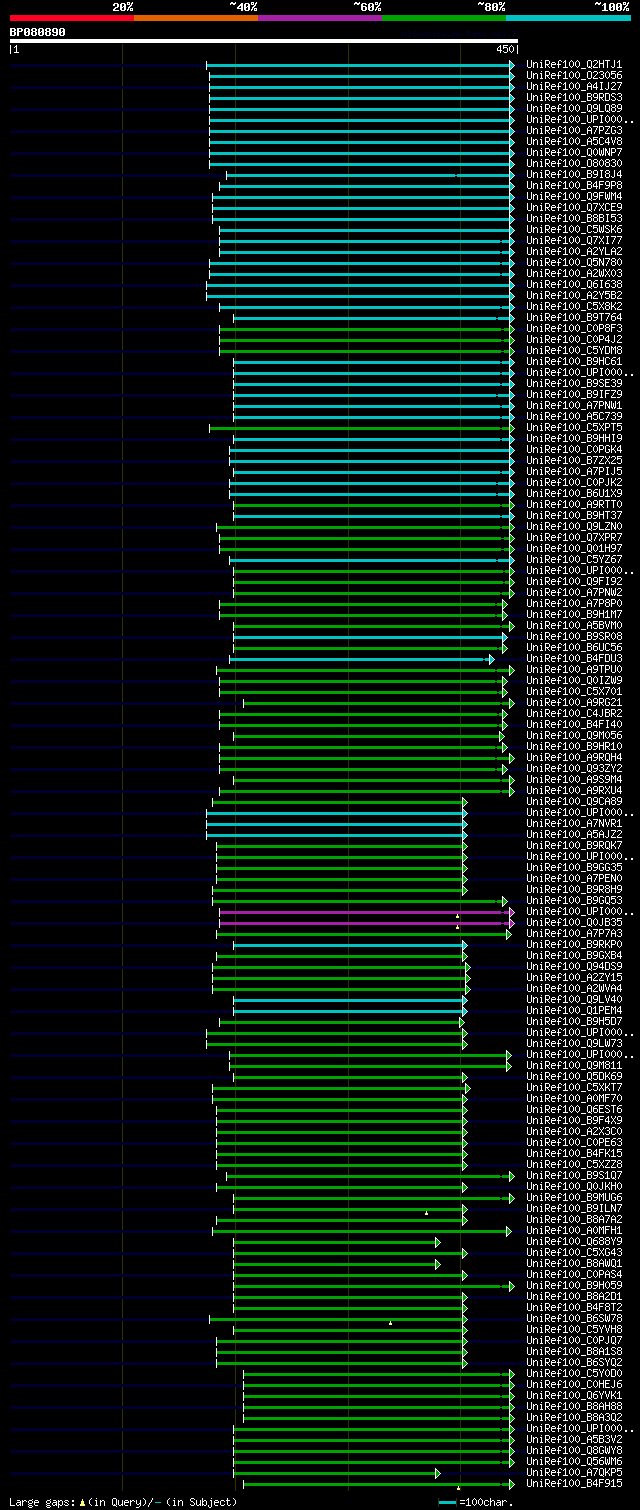The image size is (640, 1510).
Task: Select the label UniRef100_A7PNW1
Action: click(574, 406)
